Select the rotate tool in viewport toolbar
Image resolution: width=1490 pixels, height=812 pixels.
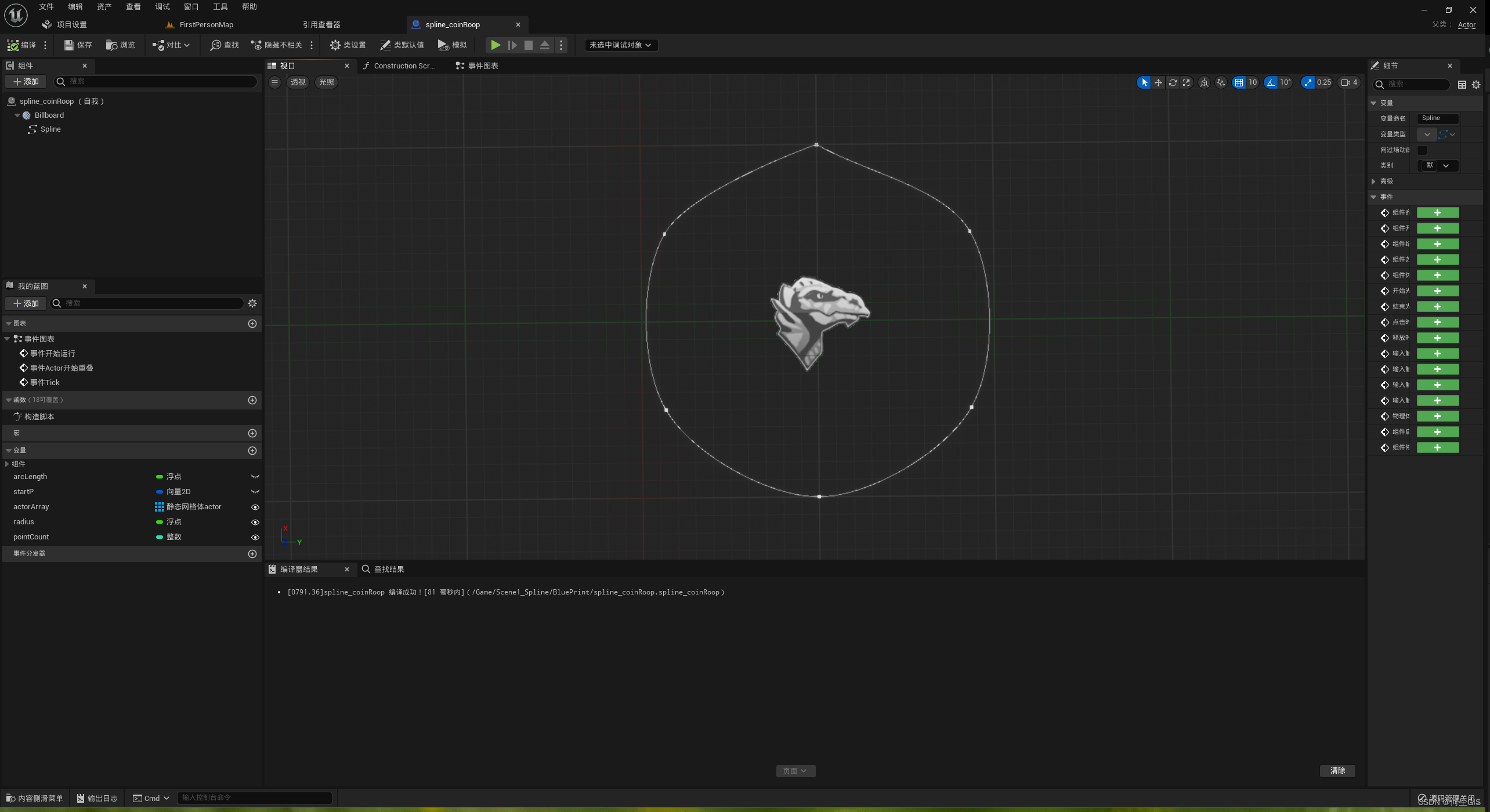[1173, 82]
